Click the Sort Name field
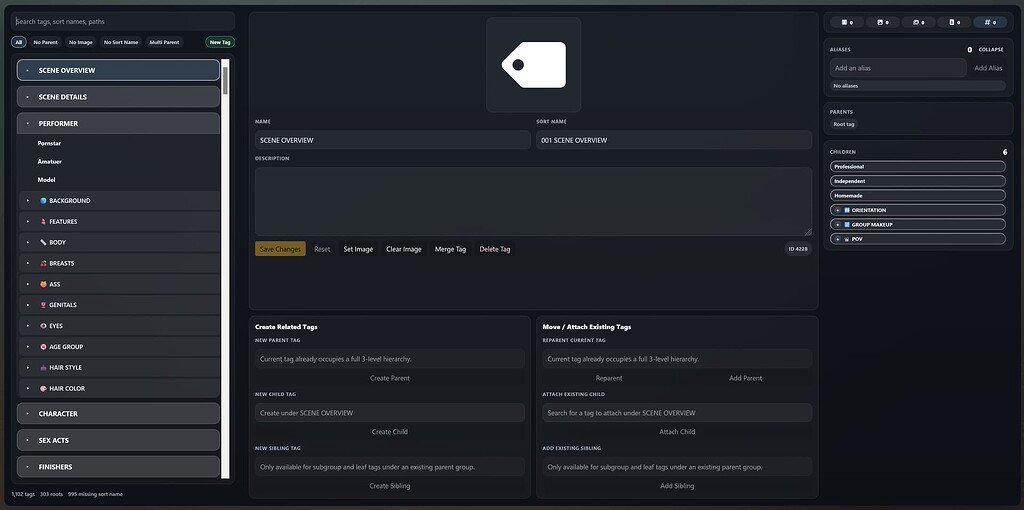Screen dimensions: 1024x510 [674, 140]
